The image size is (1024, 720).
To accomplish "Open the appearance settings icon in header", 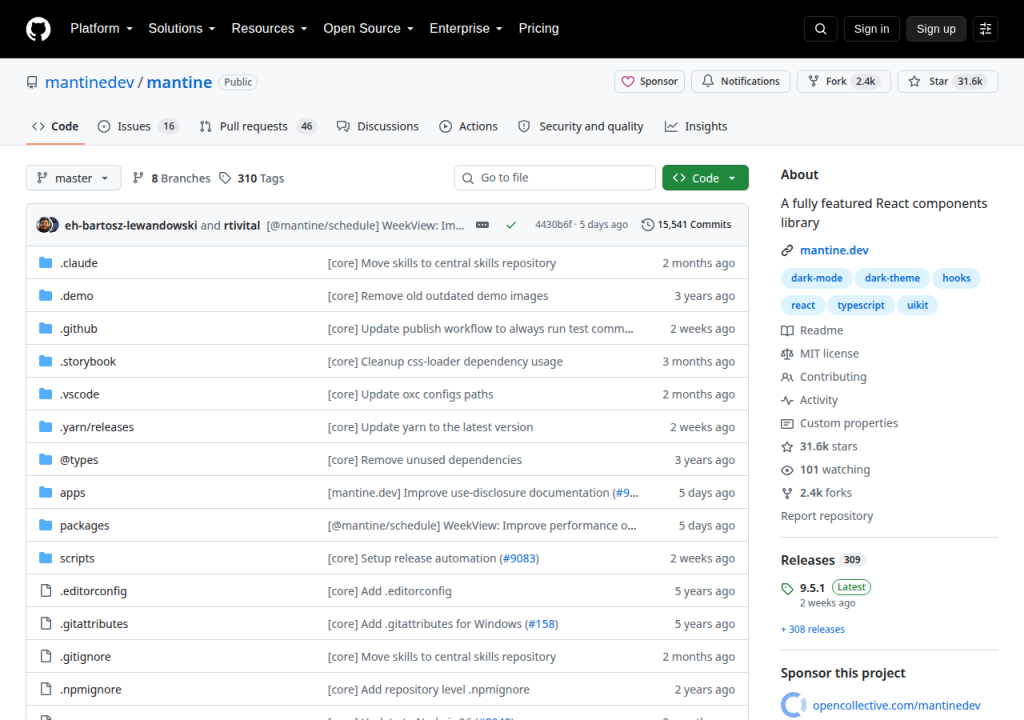I will click(x=985, y=29).
